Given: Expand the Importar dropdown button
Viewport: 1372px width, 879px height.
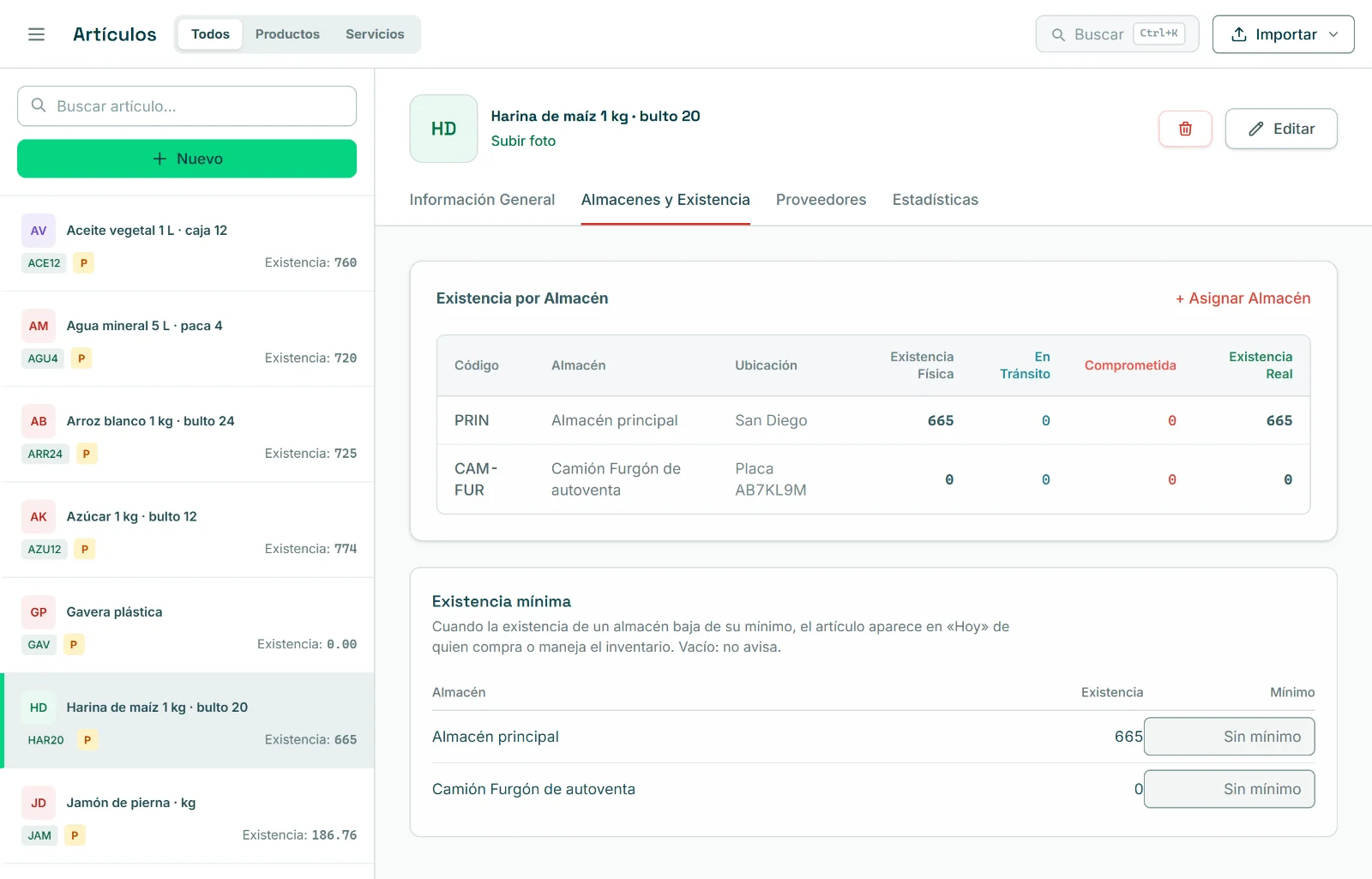Looking at the screenshot, I should tap(1283, 34).
